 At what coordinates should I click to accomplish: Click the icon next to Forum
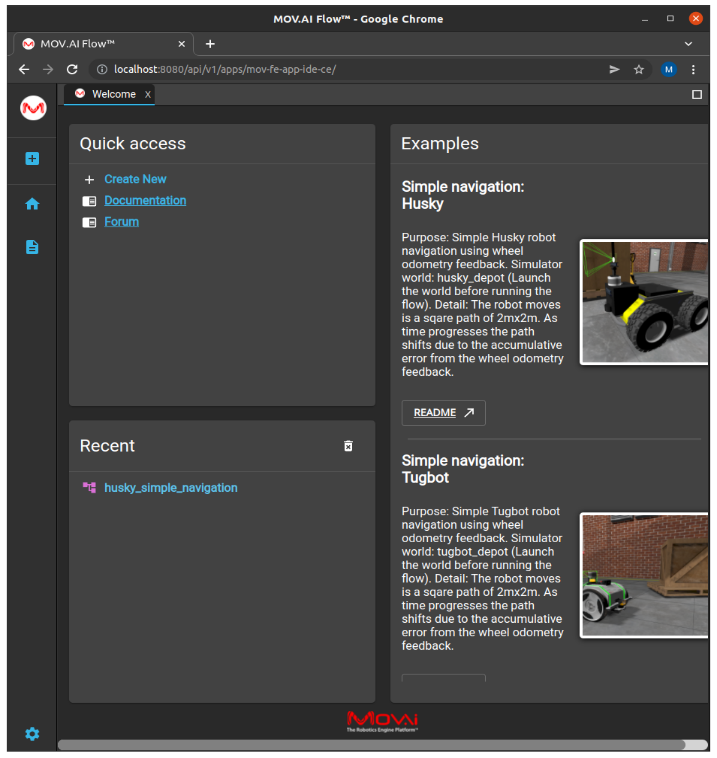(x=89, y=222)
